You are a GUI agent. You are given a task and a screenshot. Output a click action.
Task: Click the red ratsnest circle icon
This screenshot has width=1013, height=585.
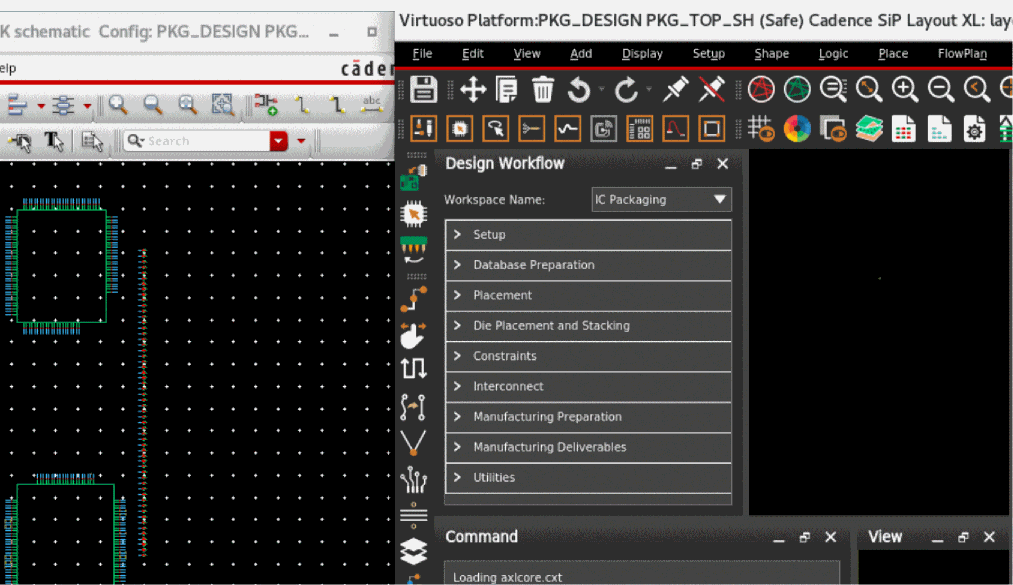761,89
